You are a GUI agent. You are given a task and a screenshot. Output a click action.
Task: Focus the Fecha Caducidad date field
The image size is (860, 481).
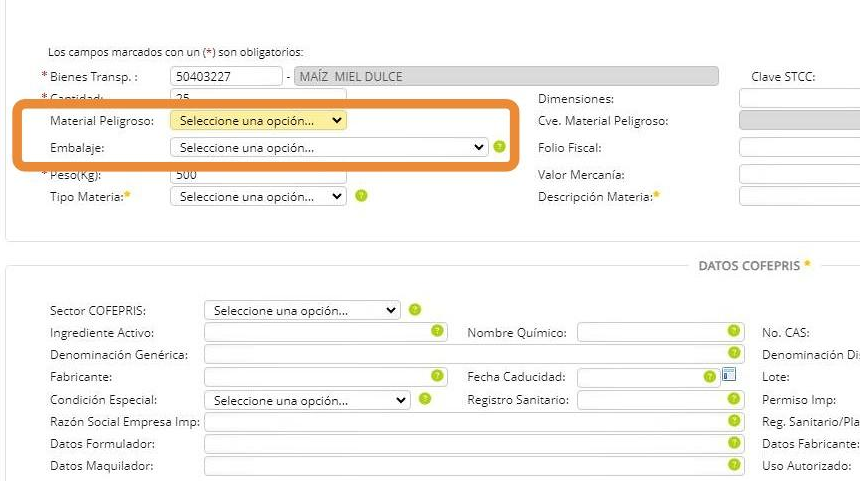640,377
